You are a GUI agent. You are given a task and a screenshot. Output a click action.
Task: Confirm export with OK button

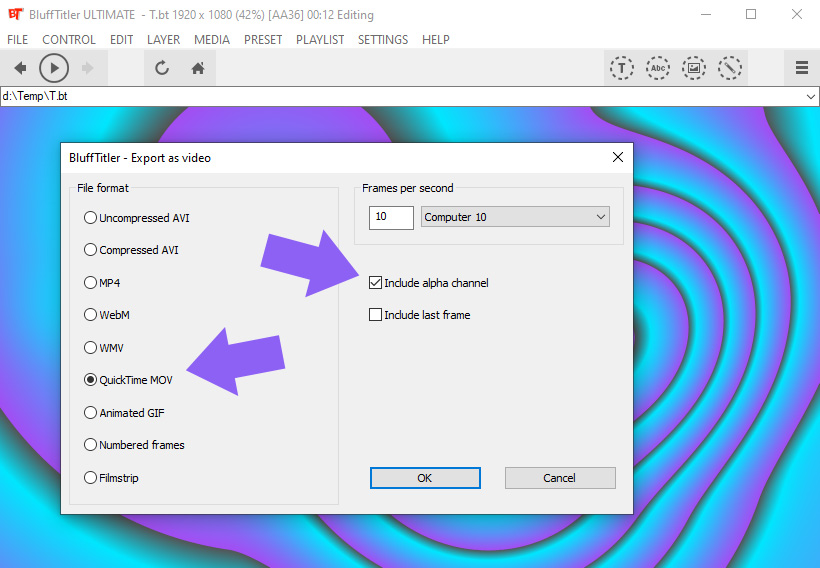[x=425, y=478]
